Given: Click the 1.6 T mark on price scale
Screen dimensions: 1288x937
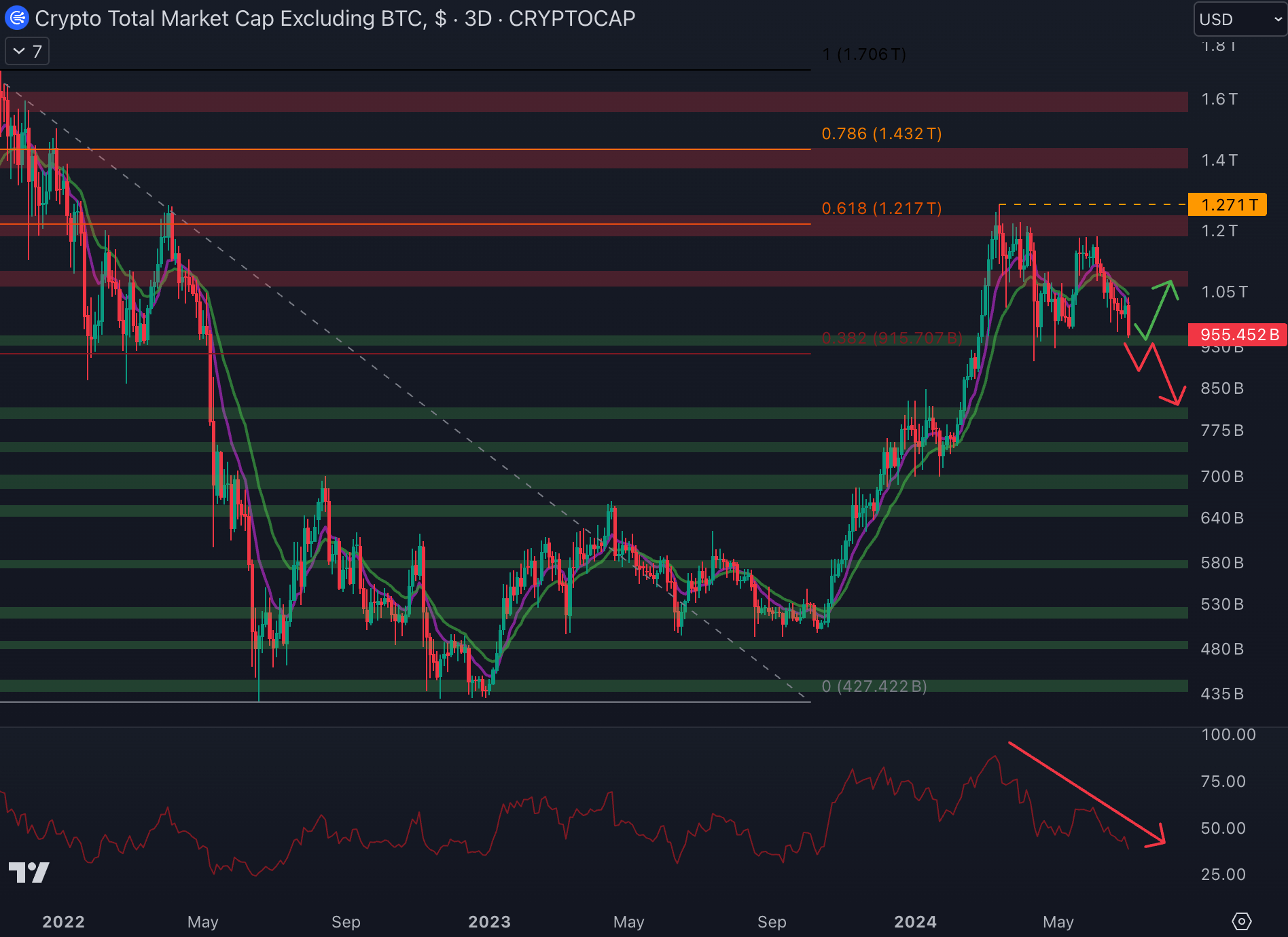Looking at the screenshot, I should click(1219, 100).
